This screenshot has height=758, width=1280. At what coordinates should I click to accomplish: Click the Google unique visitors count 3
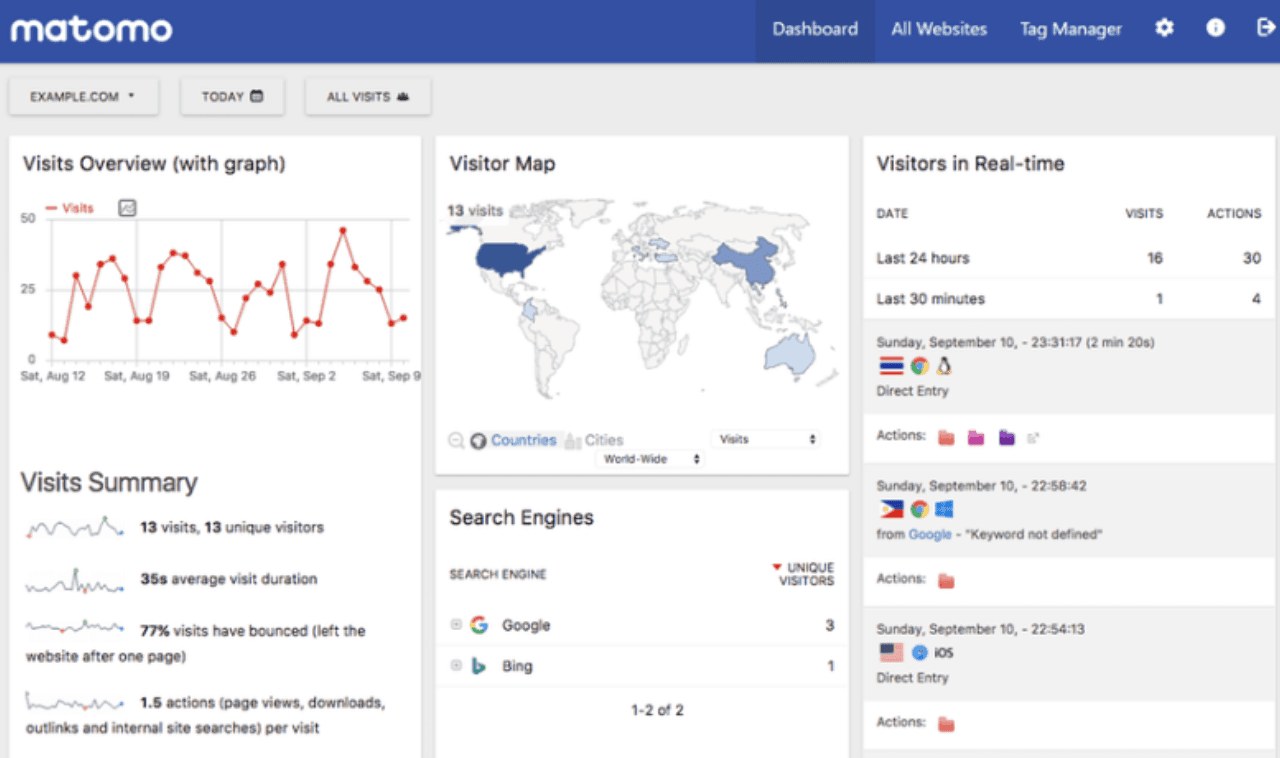pos(830,626)
